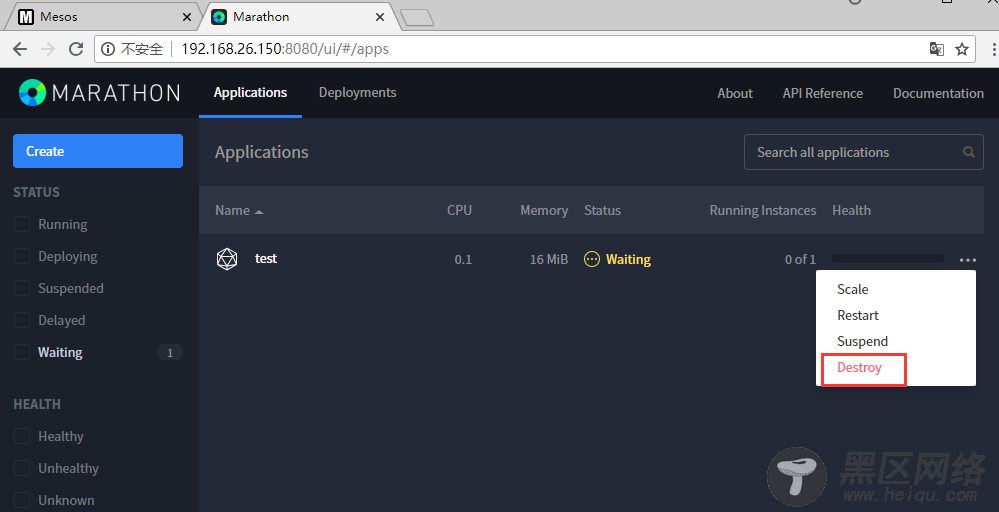Click the test app polyhedron icon
This screenshot has height=512, width=999.
pos(227,259)
